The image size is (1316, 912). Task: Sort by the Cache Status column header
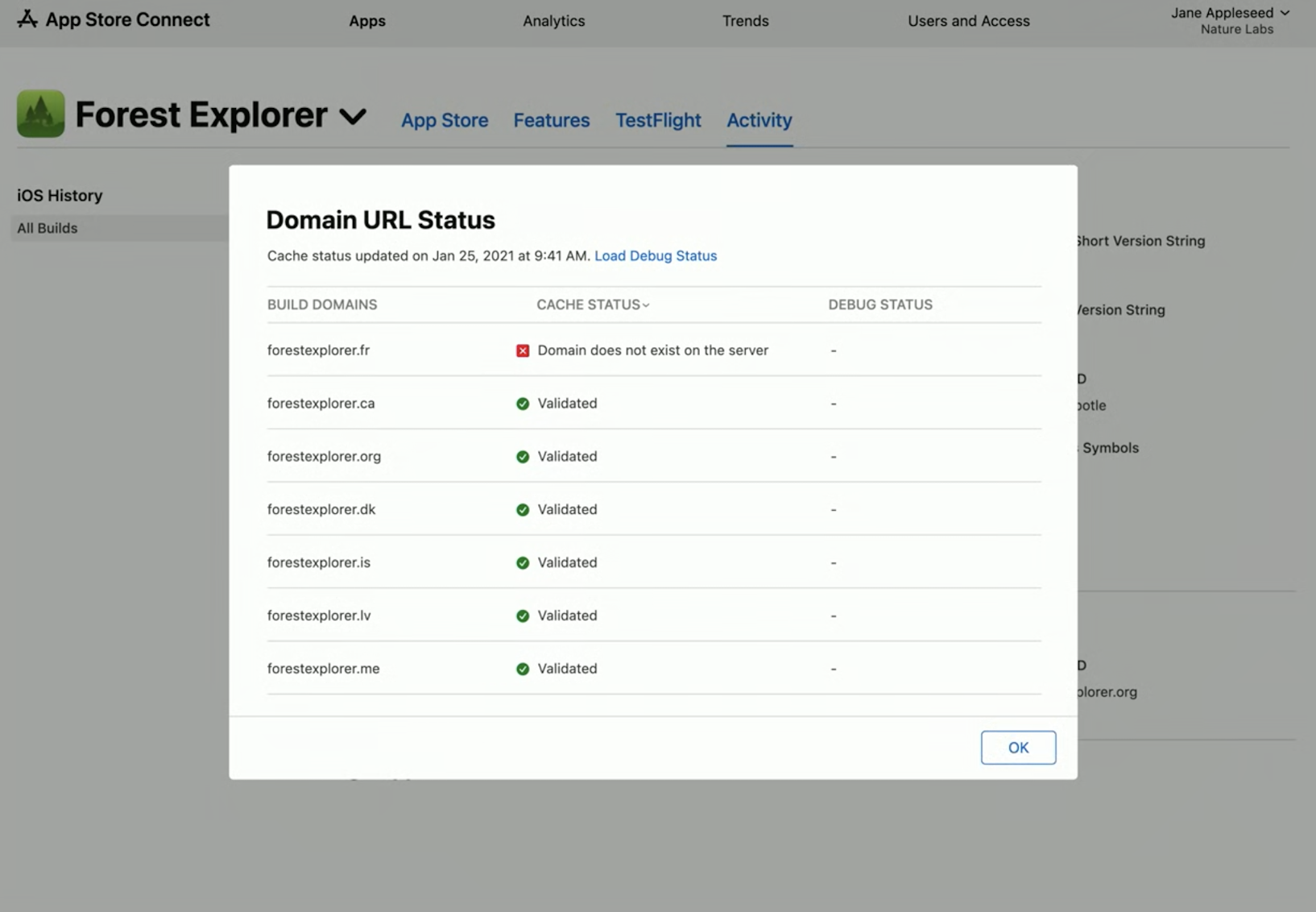[593, 305]
